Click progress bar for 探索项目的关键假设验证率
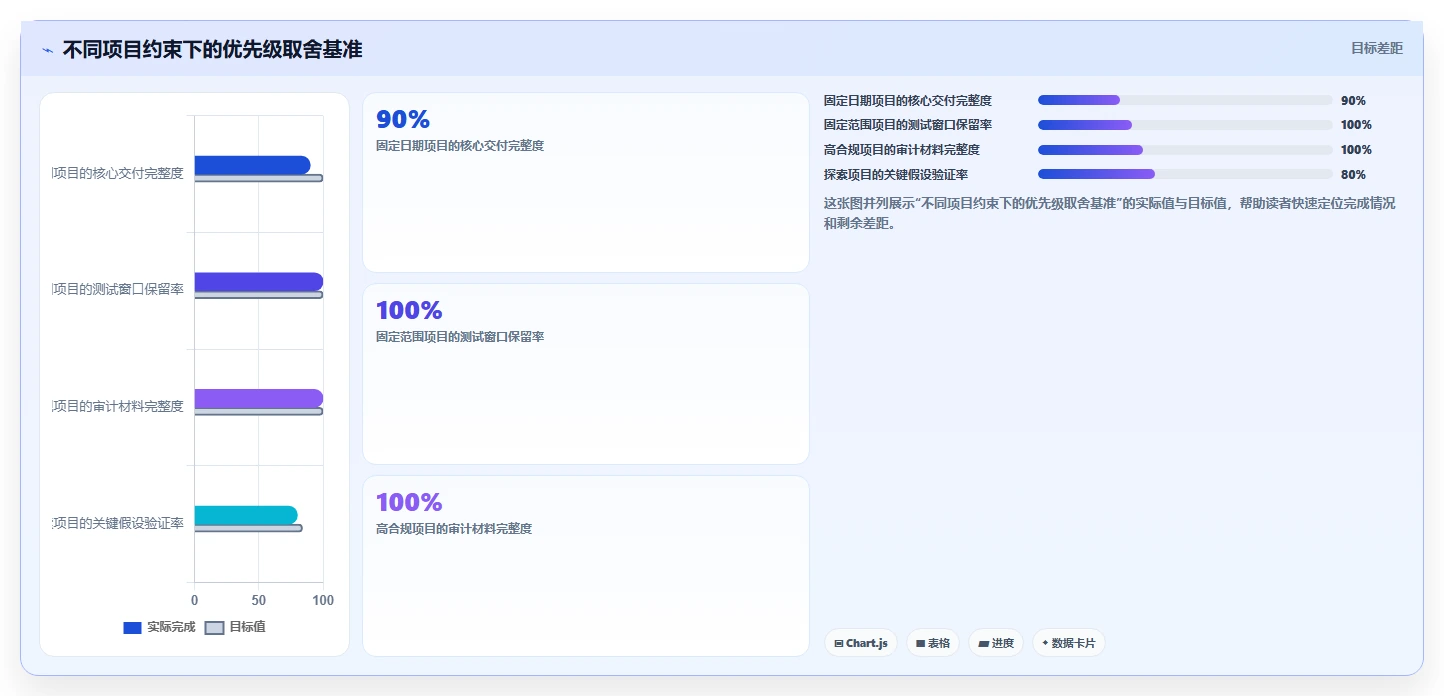 pos(1185,174)
